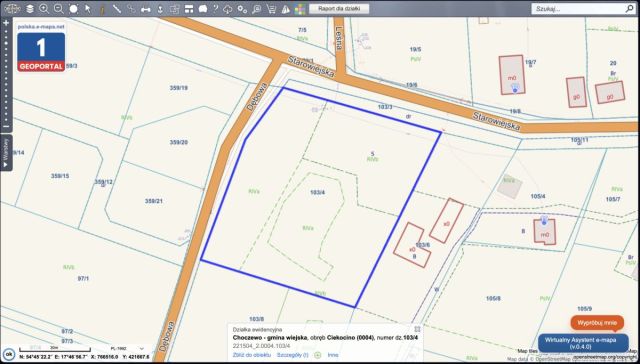The width and height of the screenshot is (640, 364).
Task: Click the parcel label 103/4
Action: (x=318, y=192)
